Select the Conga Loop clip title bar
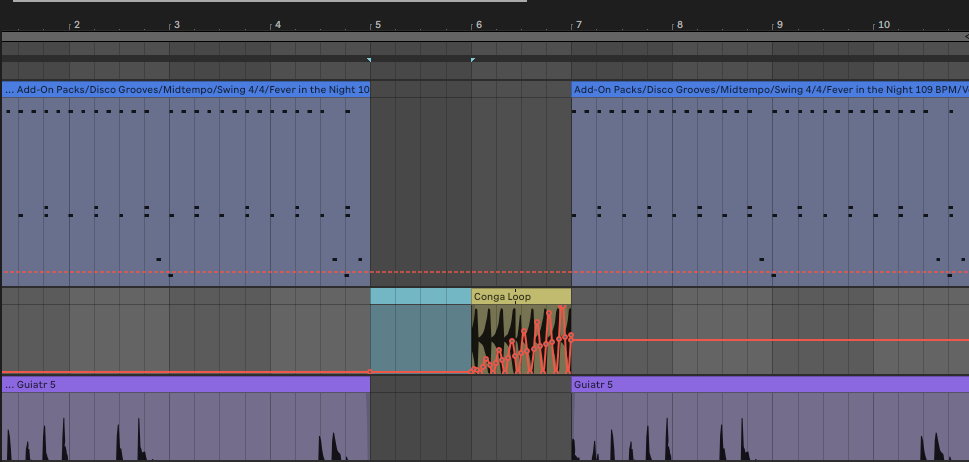The image size is (969, 462). [520, 296]
